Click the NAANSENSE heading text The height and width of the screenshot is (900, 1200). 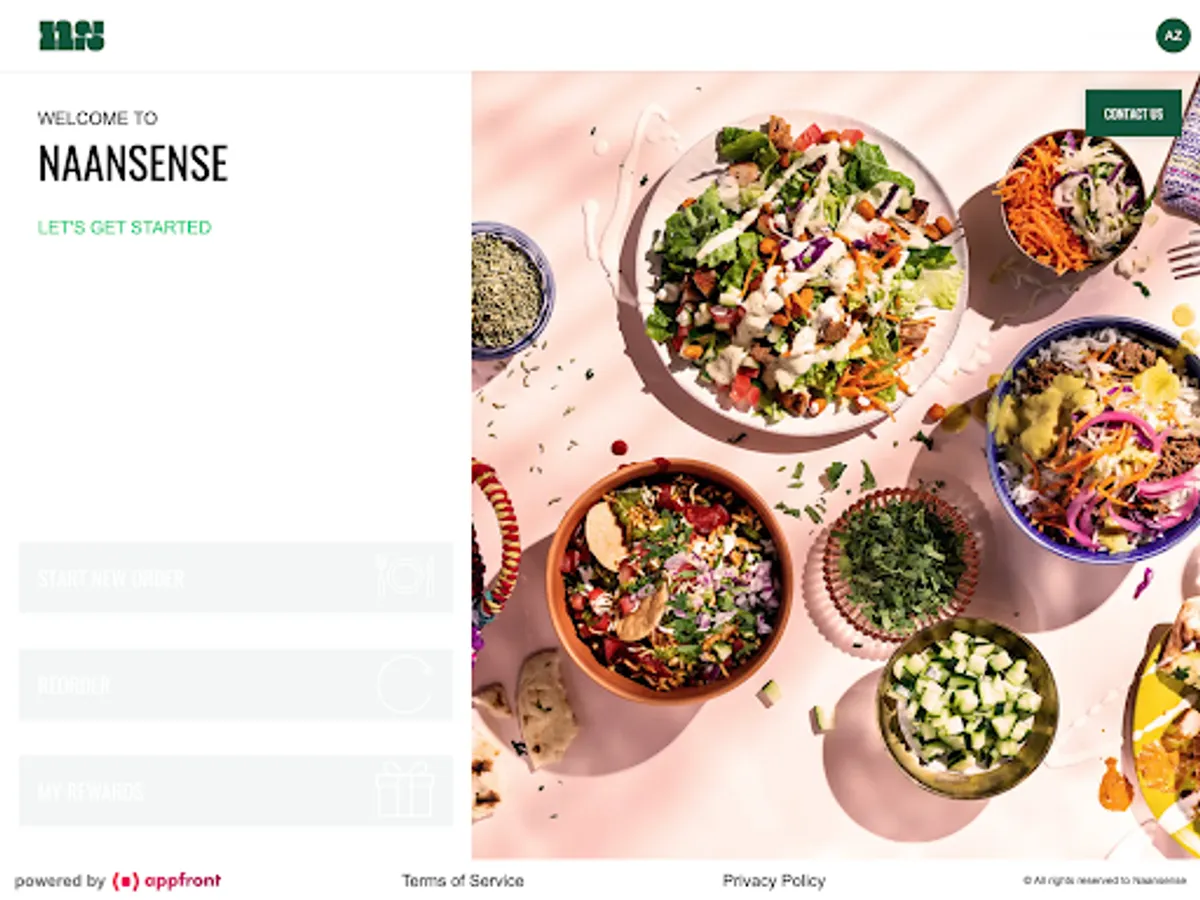click(x=133, y=163)
